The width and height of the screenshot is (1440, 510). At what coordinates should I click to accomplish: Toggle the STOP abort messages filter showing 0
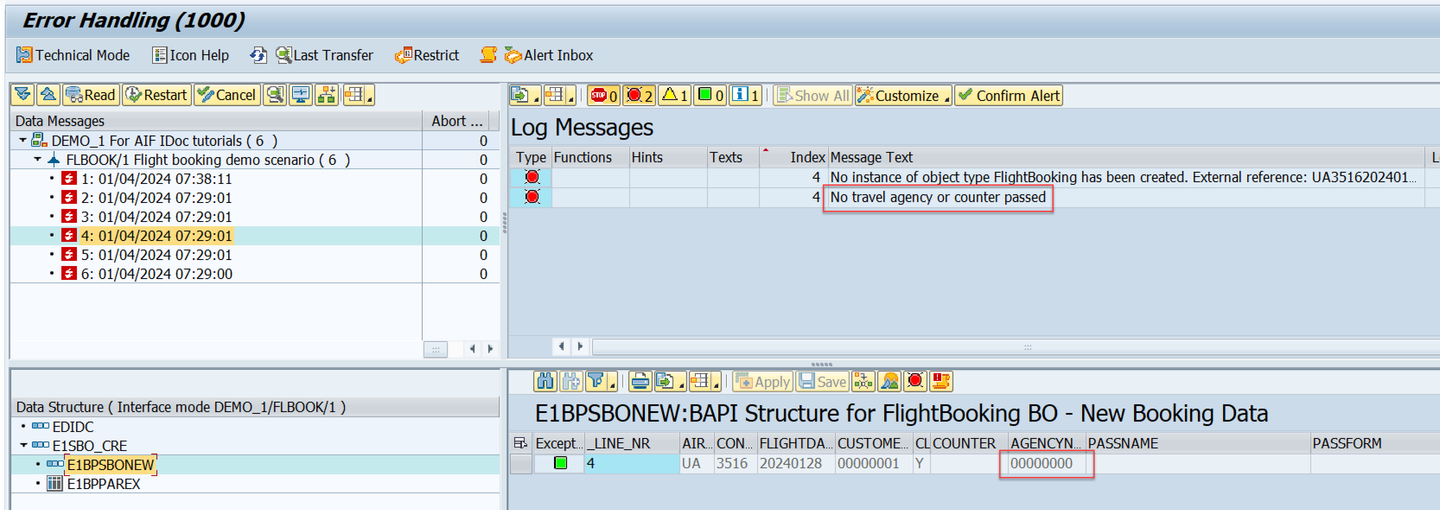click(x=603, y=95)
